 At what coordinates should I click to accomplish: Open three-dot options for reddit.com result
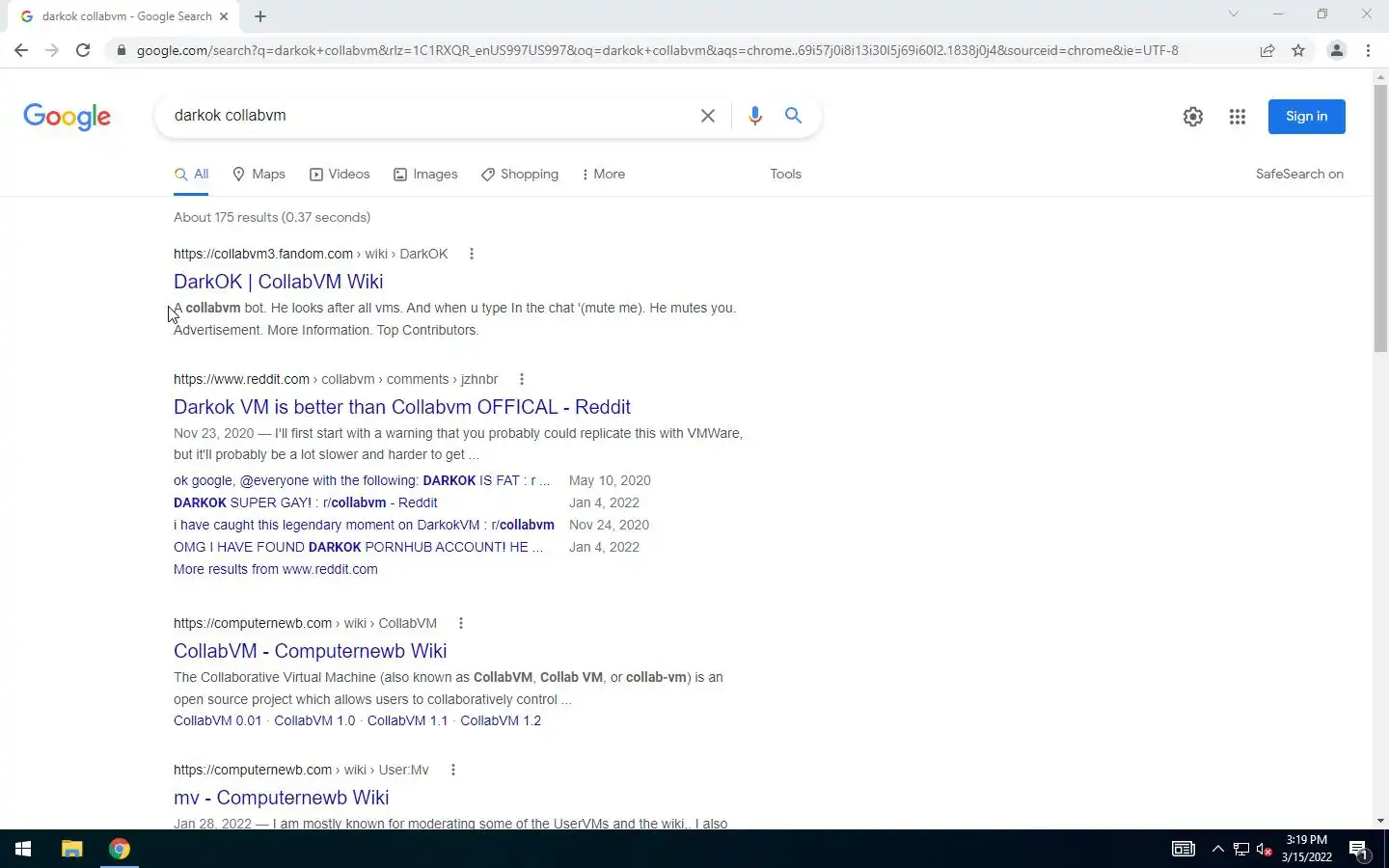[521, 380]
